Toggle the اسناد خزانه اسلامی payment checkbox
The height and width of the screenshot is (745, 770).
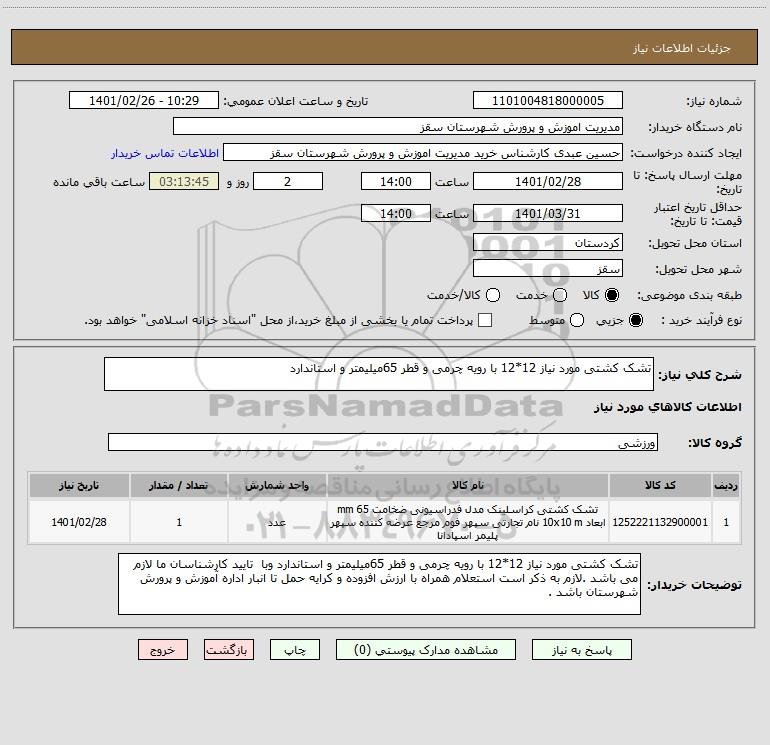click(485, 320)
